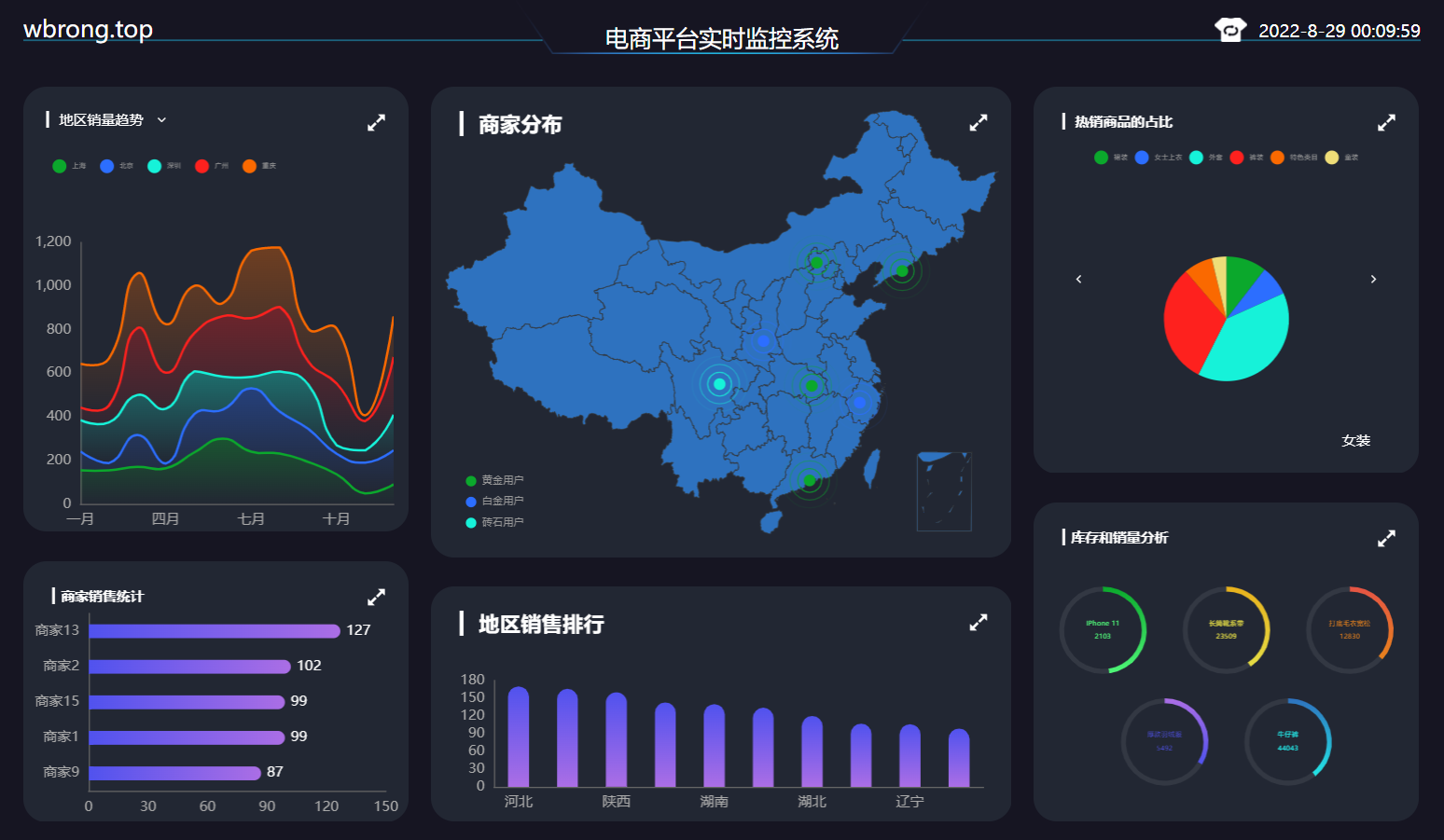
Task: Toggle 裤装 in the pie legend
Action: (1246, 158)
